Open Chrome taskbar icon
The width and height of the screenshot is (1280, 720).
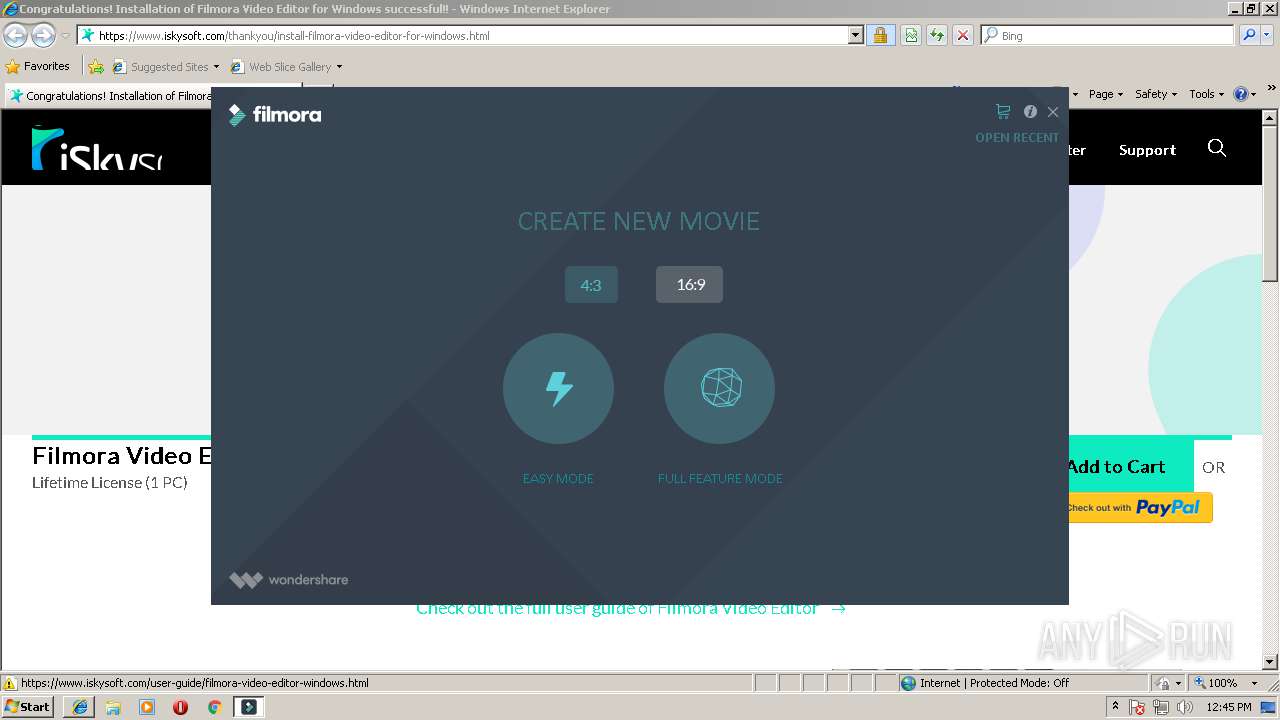click(x=214, y=707)
